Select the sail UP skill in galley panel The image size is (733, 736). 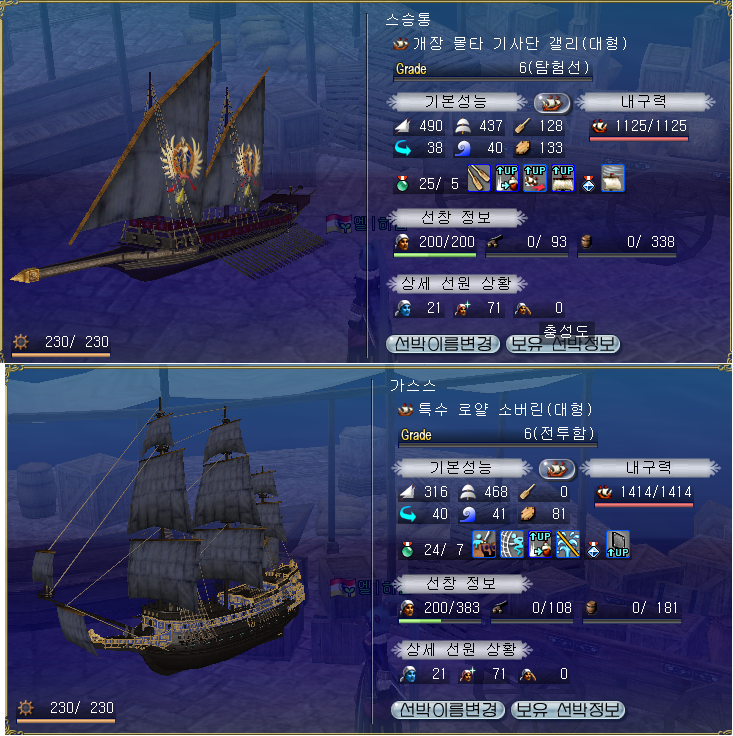(x=563, y=178)
